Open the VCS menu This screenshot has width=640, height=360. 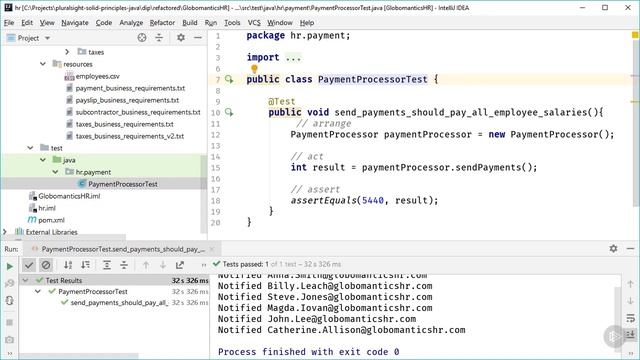[254, 23]
